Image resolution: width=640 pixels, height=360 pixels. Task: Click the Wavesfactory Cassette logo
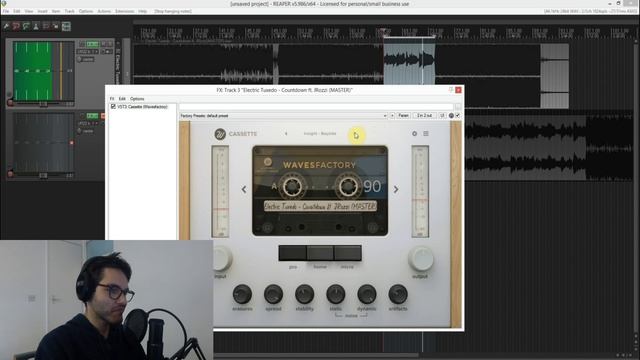tap(220, 134)
